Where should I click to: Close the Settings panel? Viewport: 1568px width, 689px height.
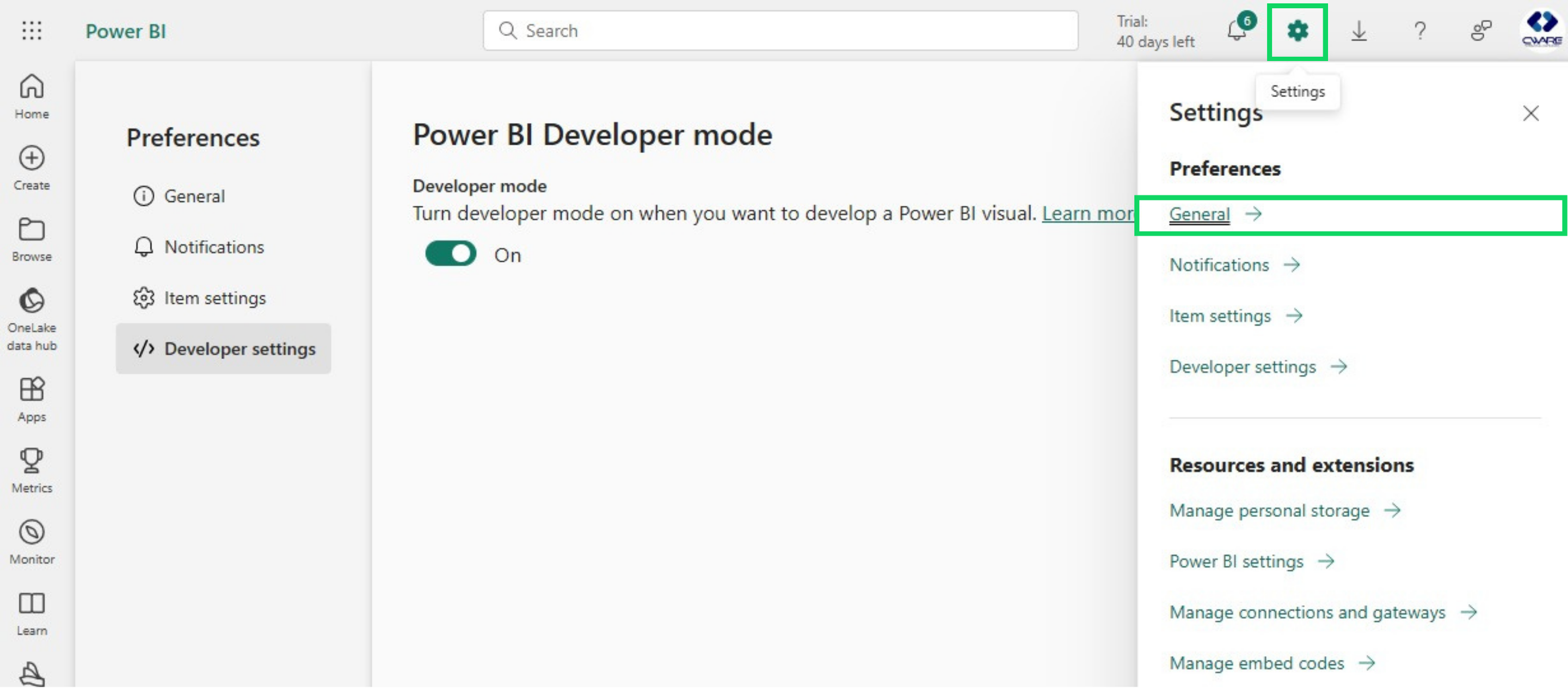tap(1530, 113)
